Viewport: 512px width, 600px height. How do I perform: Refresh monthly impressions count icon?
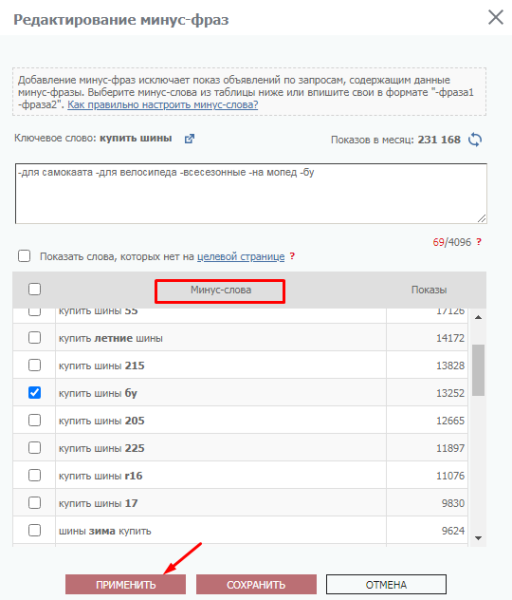(x=475, y=140)
